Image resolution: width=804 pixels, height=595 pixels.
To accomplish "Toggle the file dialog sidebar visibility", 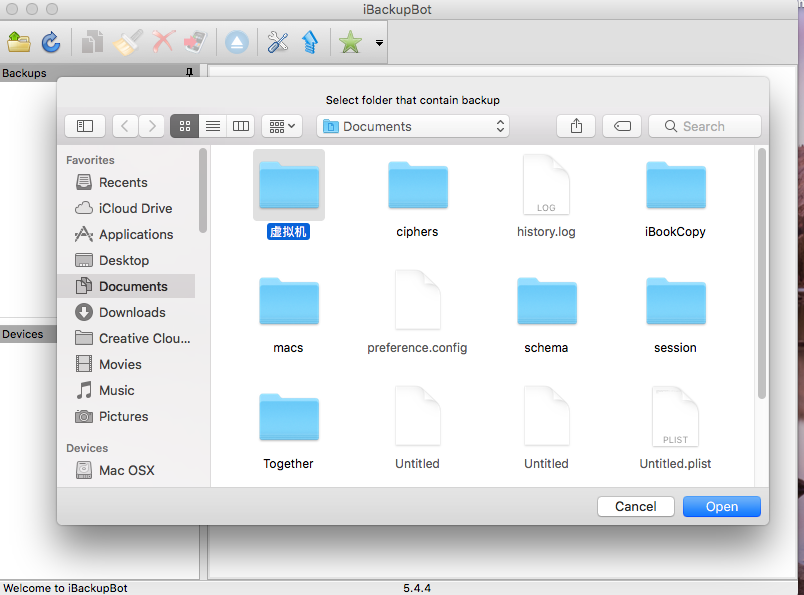I will (85, 126).
